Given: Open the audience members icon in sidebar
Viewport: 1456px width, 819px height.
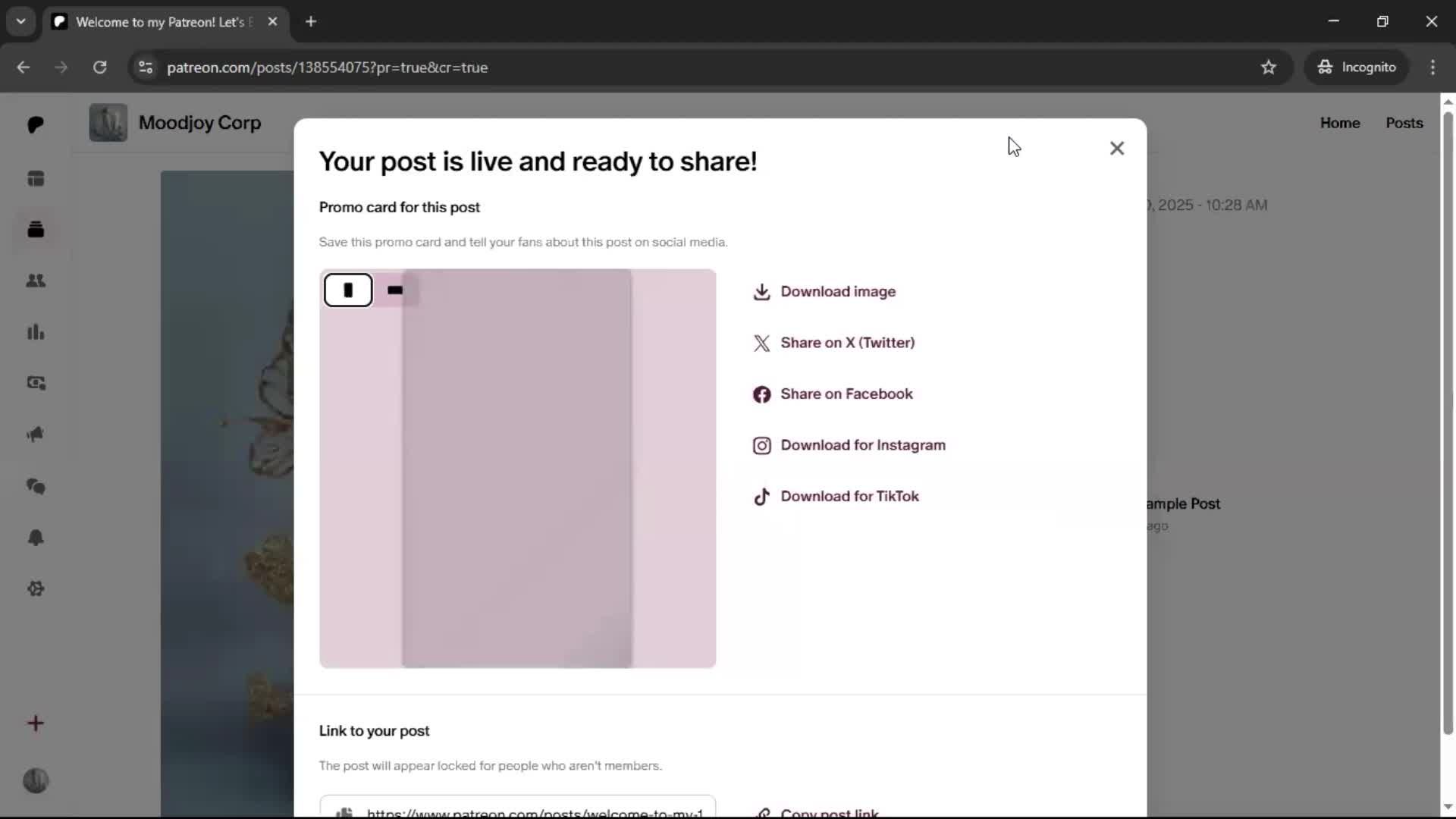Looking at the screenshot, I should point(36,281).
